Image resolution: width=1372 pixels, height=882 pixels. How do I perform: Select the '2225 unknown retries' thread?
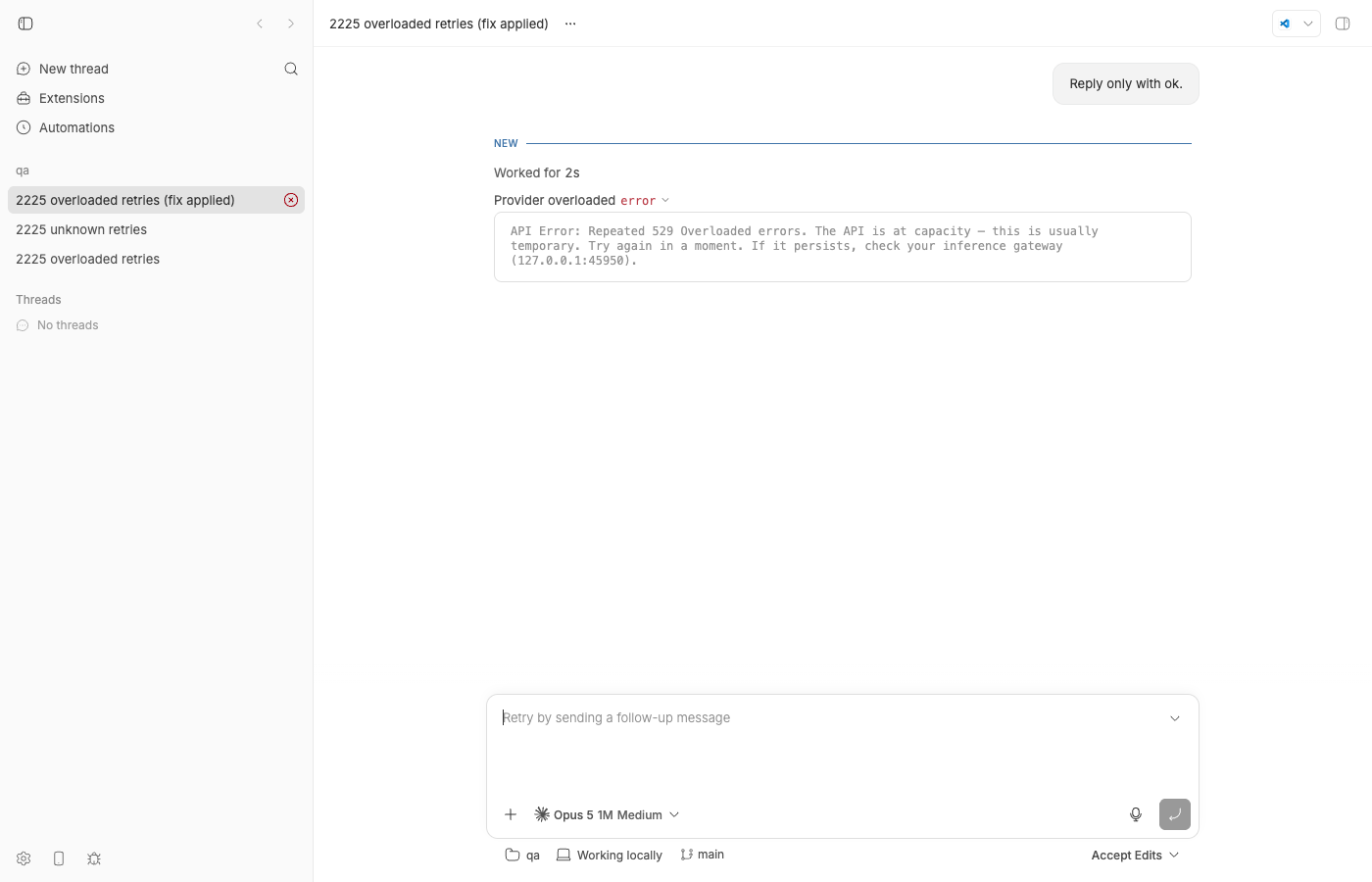pos(156,229)
